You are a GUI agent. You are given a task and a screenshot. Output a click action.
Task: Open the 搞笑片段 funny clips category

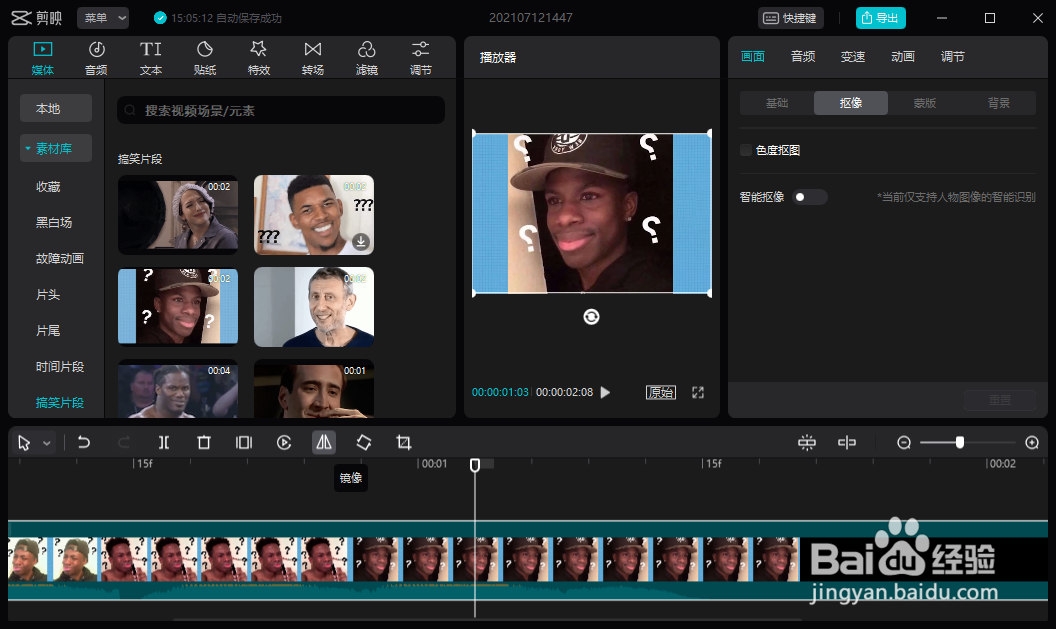60,403
